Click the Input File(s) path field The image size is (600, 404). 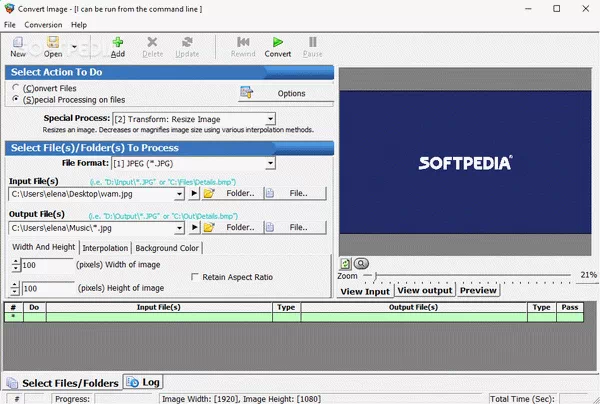click(x=92, y=194)
